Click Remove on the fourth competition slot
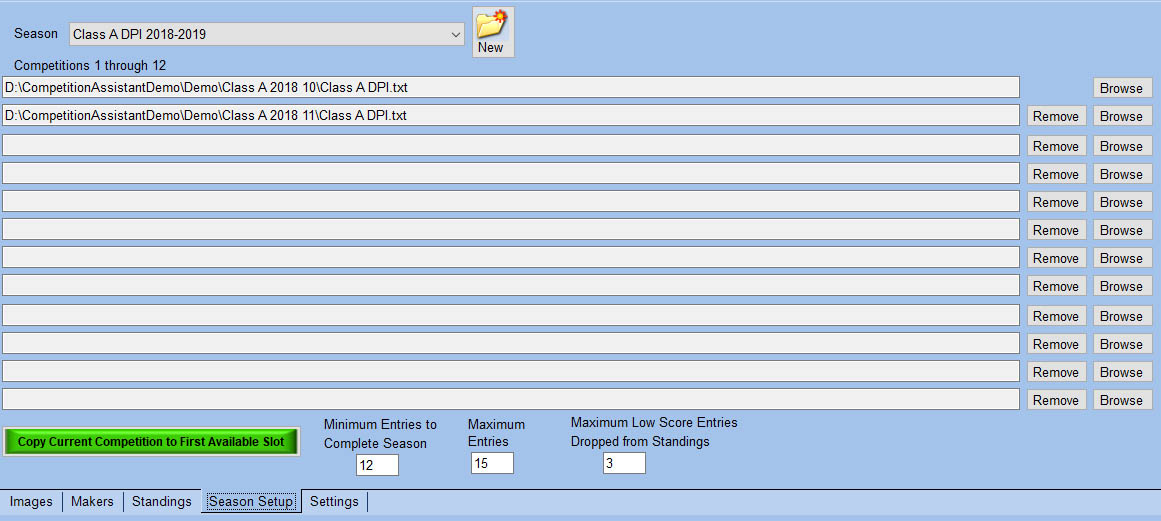Viewport: 1161px width, 521px height. click(x=1056, y=174)
